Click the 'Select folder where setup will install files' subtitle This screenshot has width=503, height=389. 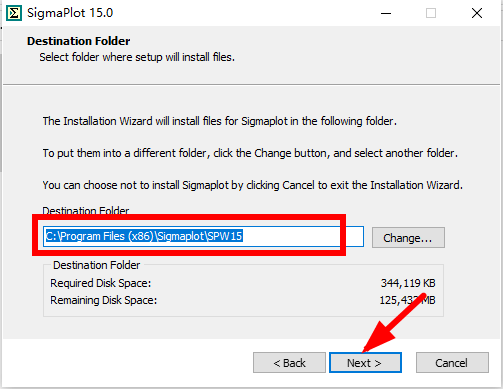tap(137, 57)
